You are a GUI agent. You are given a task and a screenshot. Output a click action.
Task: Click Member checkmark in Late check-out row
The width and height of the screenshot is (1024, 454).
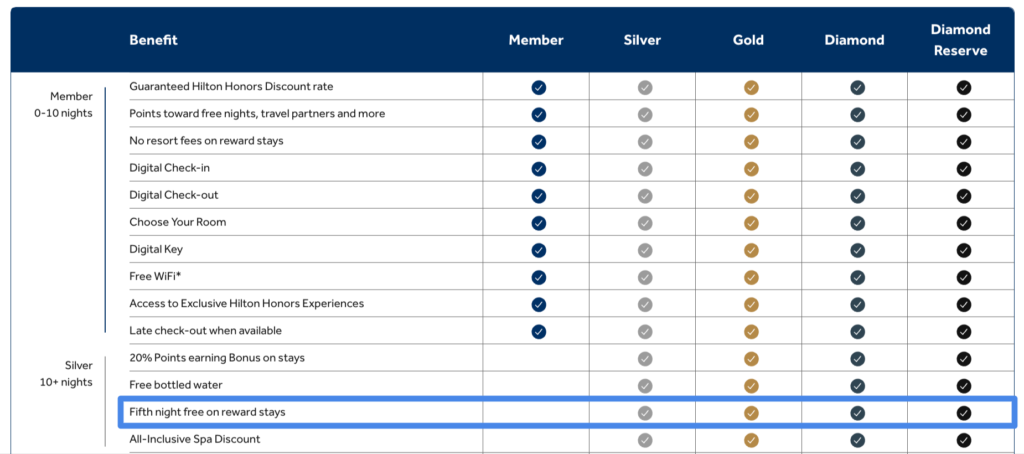point(539,332)
